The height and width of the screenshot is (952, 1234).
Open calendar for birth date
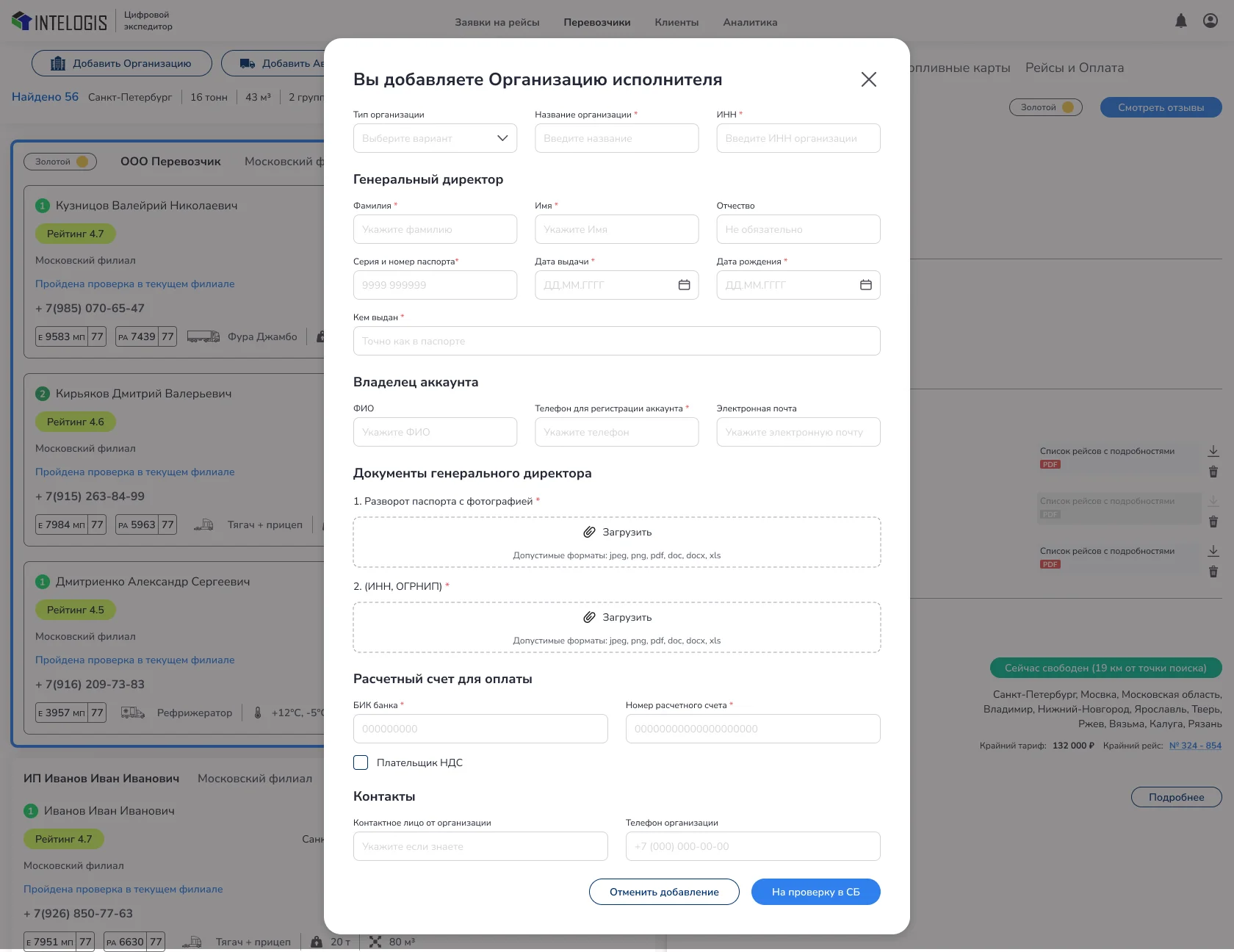point(866,285)
